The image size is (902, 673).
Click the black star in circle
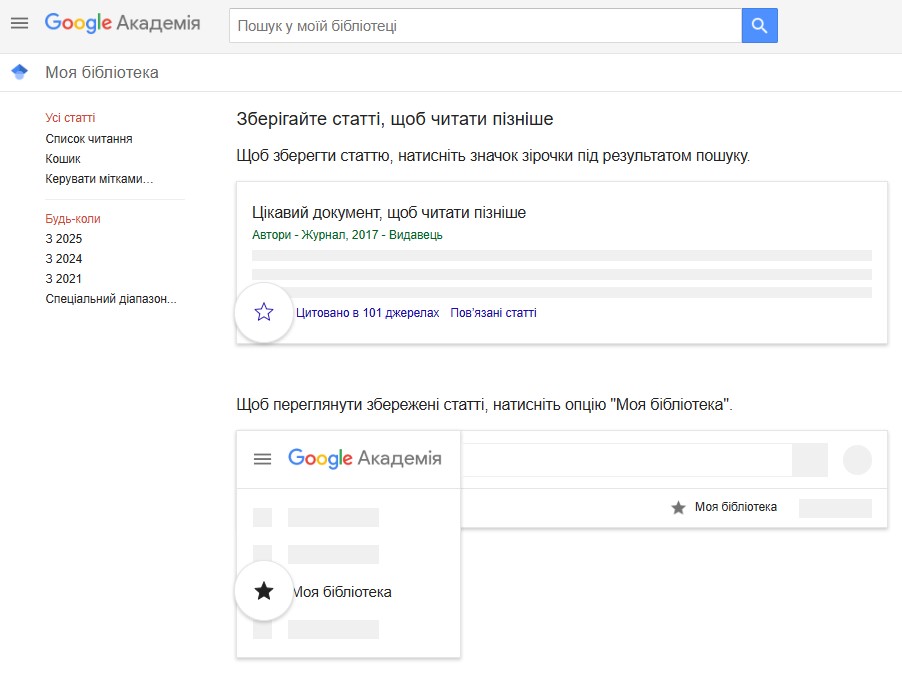[264, 591]
